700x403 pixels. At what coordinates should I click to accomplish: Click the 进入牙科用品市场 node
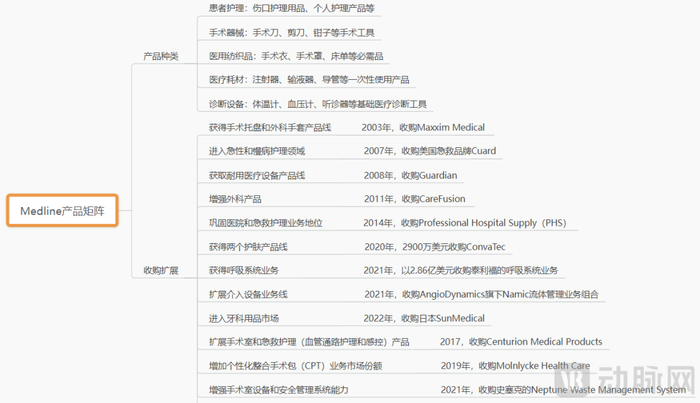click(244, 318)
